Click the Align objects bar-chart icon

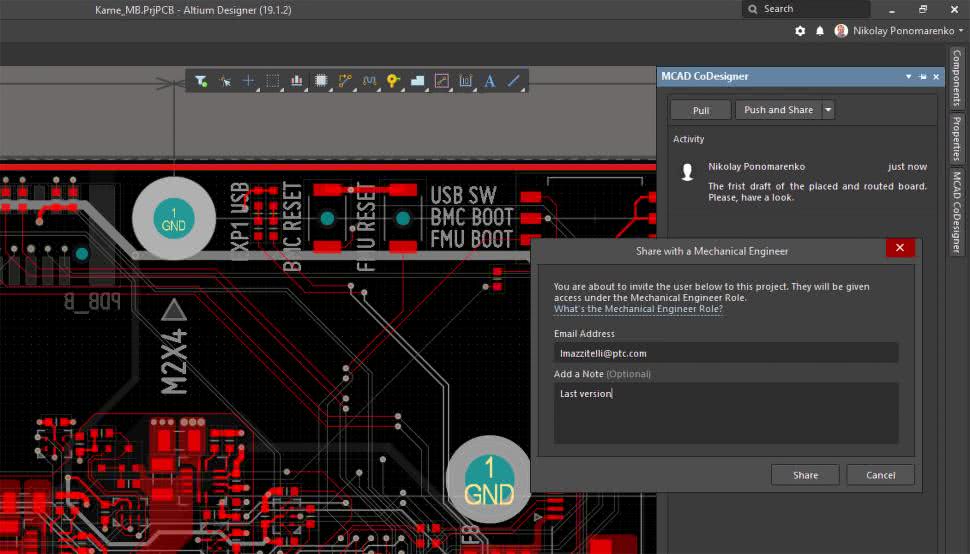(x=297, y=81)
